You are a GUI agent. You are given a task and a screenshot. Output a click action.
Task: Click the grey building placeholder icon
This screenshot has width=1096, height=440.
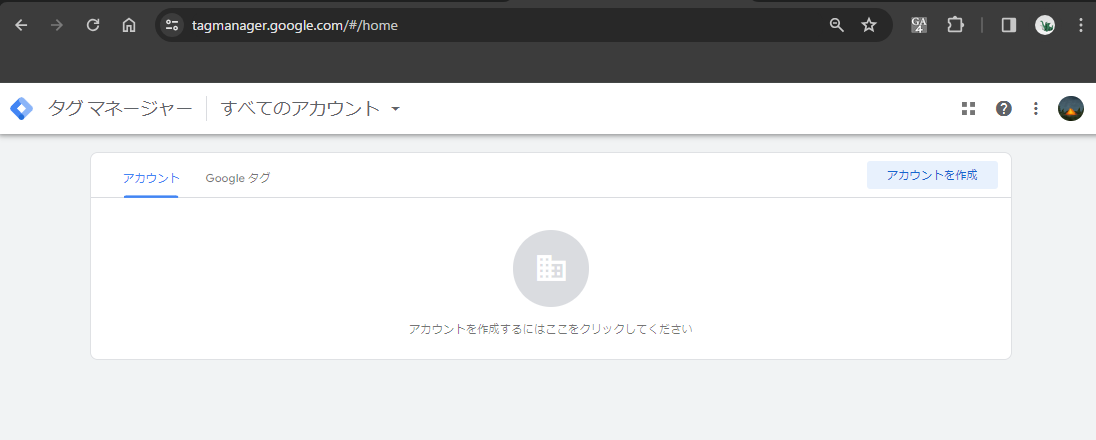[551, 269]
